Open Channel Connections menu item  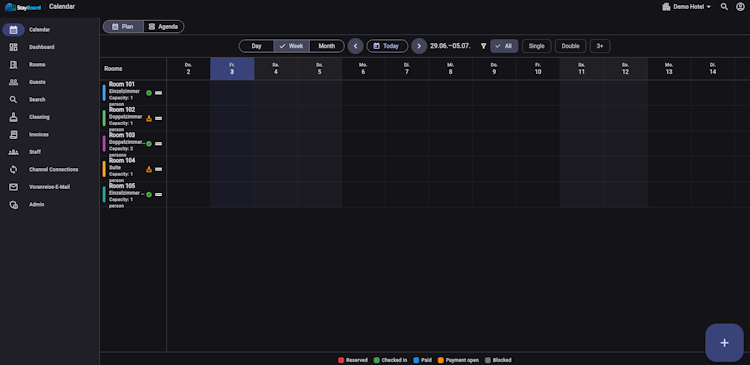click(54, 170)
